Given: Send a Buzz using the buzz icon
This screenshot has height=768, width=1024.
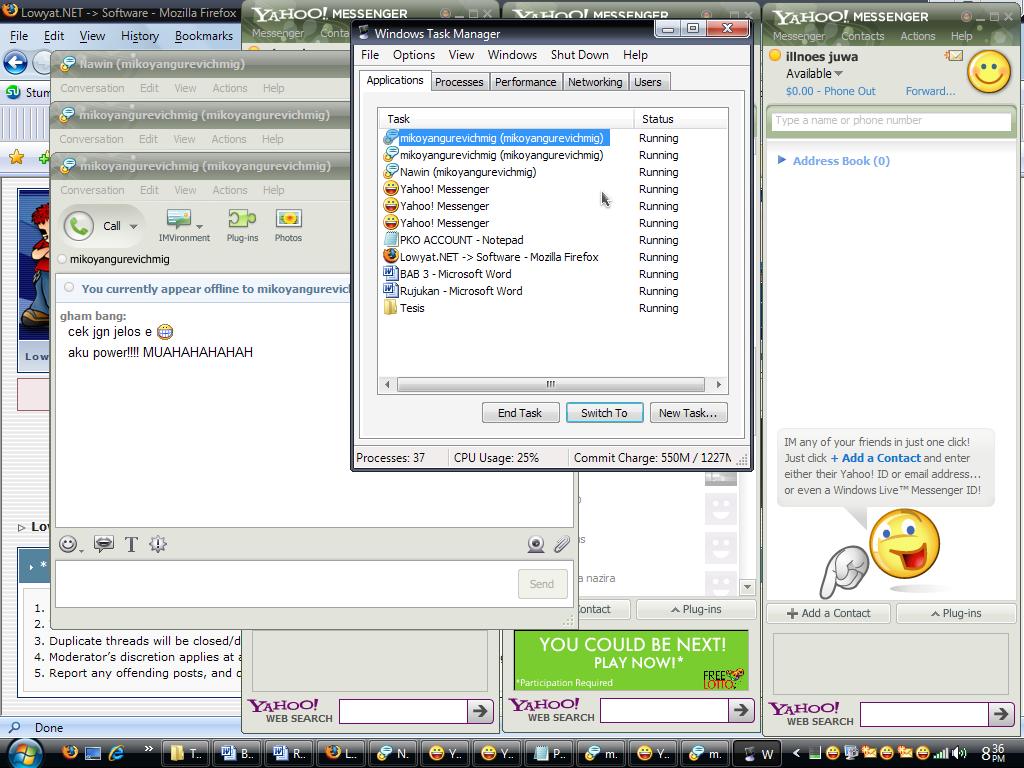Looking at the screenshot, I should [x=103, y=544].
